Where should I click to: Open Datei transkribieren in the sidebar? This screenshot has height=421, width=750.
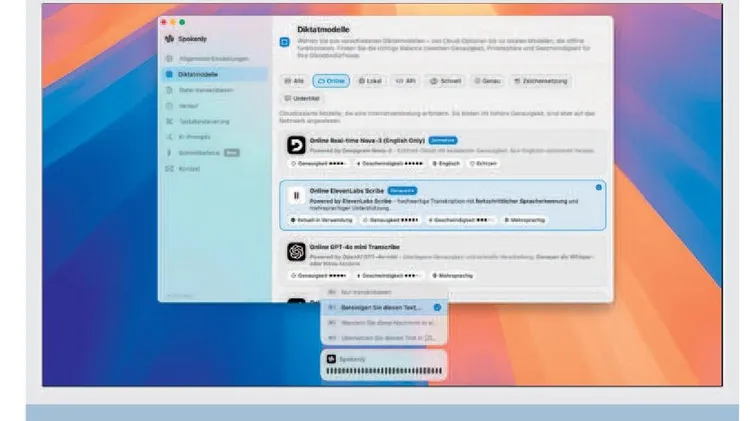pos(214,90)
